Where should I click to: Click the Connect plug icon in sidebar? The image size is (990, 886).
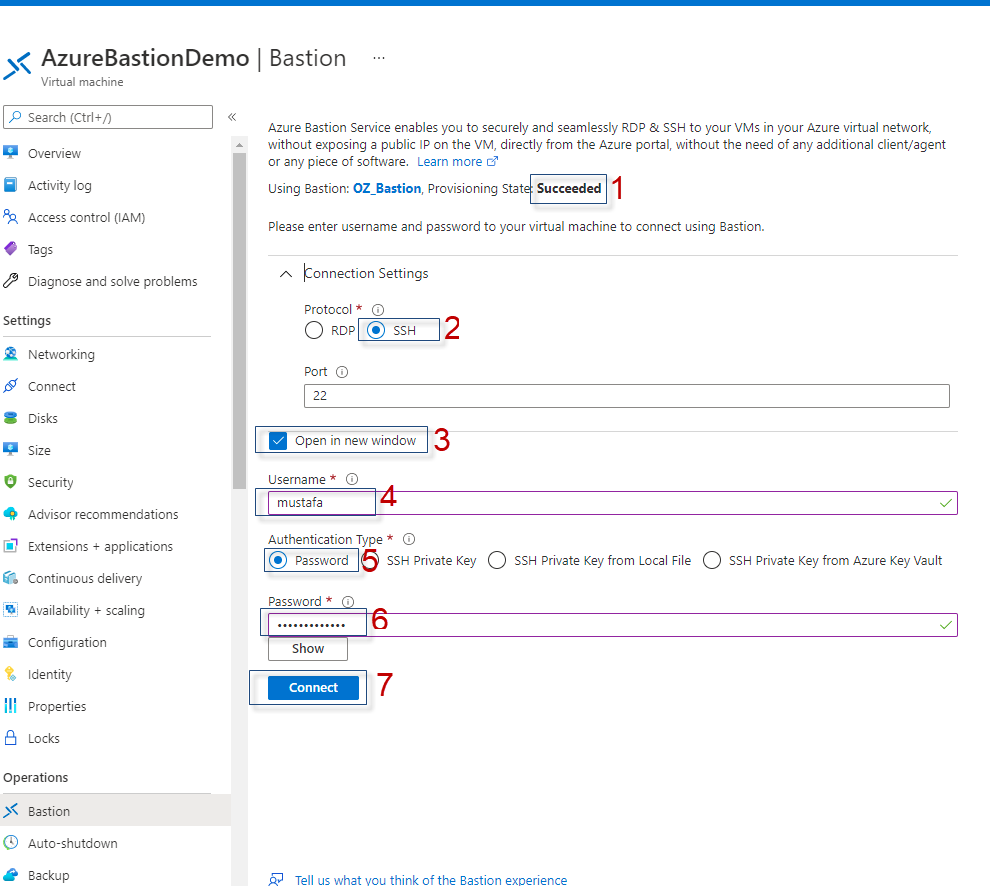click(x=11, y=386)
